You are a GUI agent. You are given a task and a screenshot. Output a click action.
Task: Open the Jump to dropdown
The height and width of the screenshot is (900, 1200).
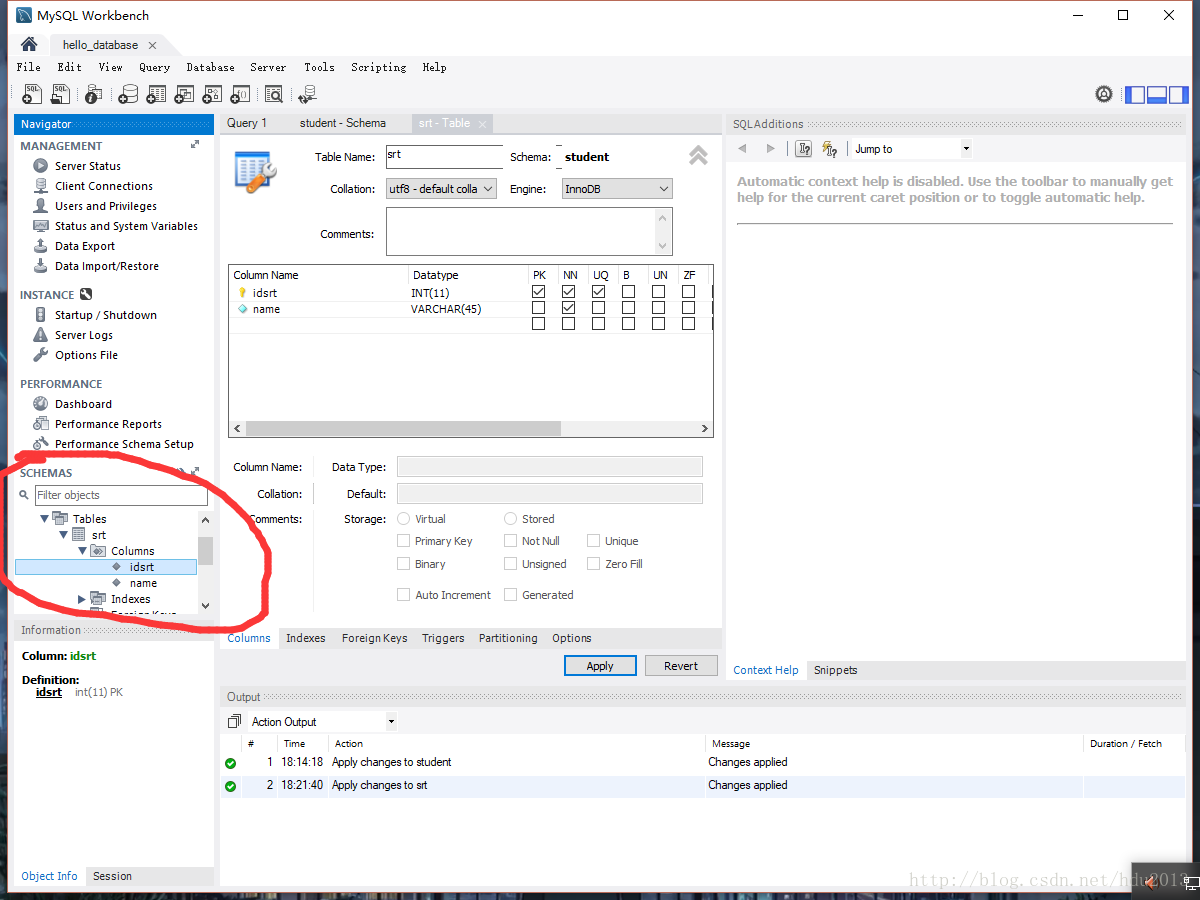(x=911, y=149)
